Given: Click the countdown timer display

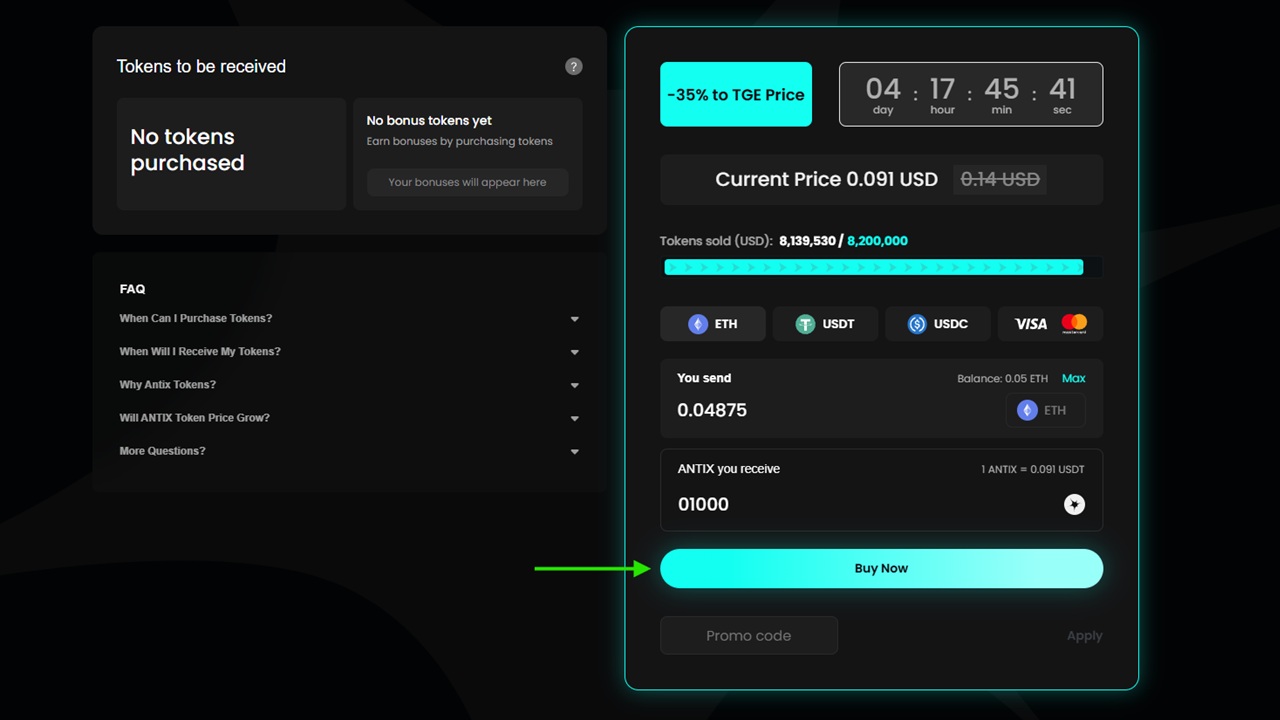Looking at the screenshot, I should coord(970,94).
